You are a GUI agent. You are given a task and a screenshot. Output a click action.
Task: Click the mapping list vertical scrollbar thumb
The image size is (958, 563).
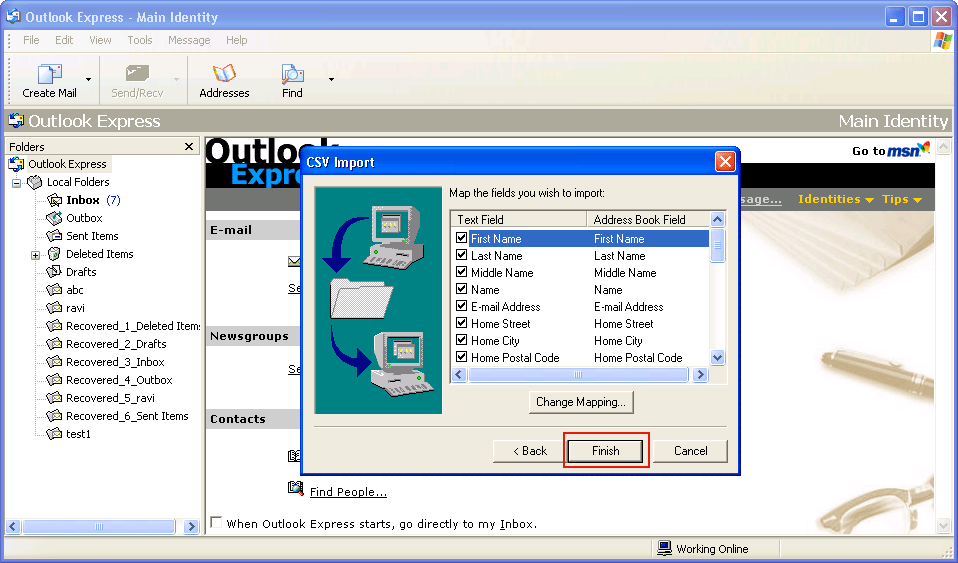(718, 245)
